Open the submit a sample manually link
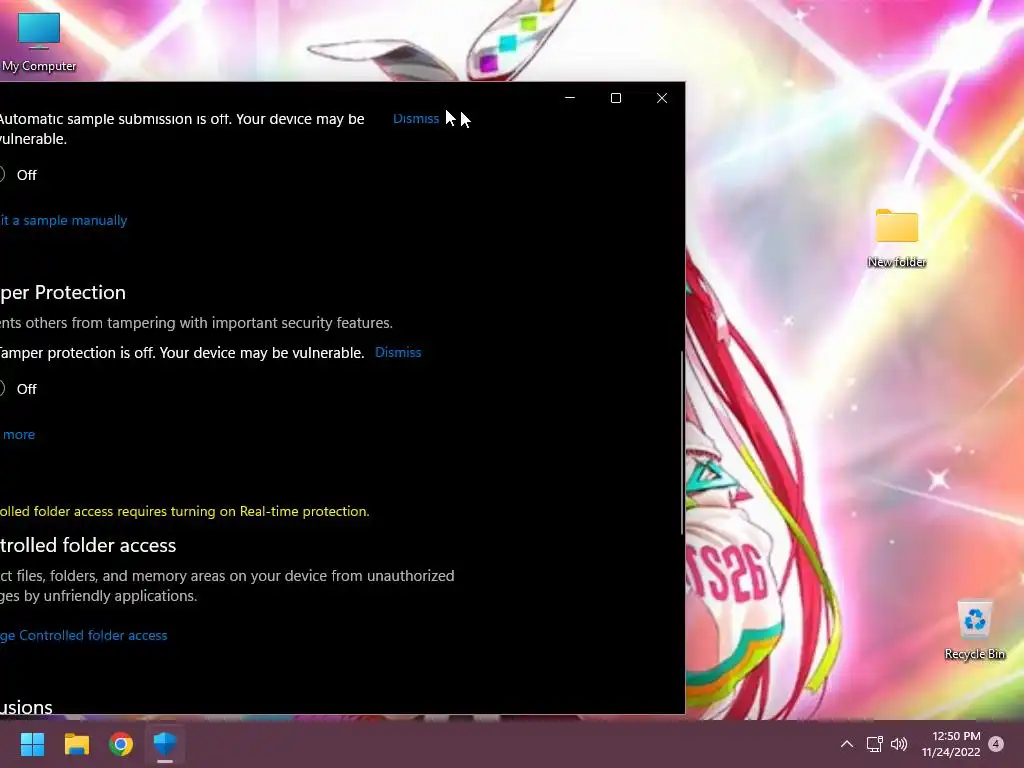Image resolution: width=1024 pixels, height=768 pixels. [x=63, y=221]
